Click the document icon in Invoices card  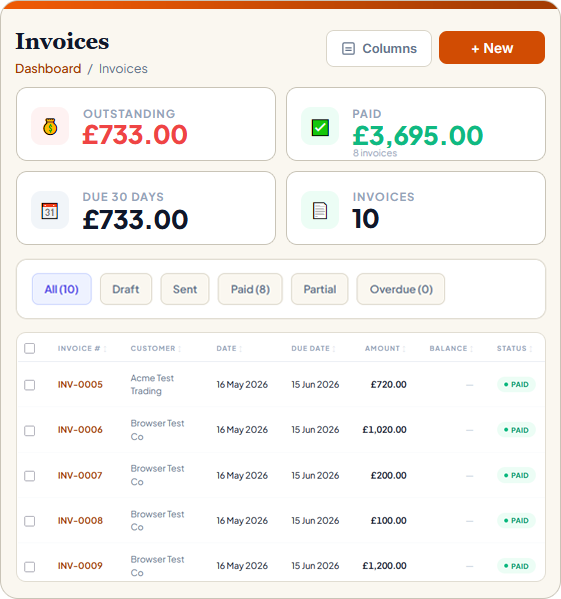pos(320,210)
